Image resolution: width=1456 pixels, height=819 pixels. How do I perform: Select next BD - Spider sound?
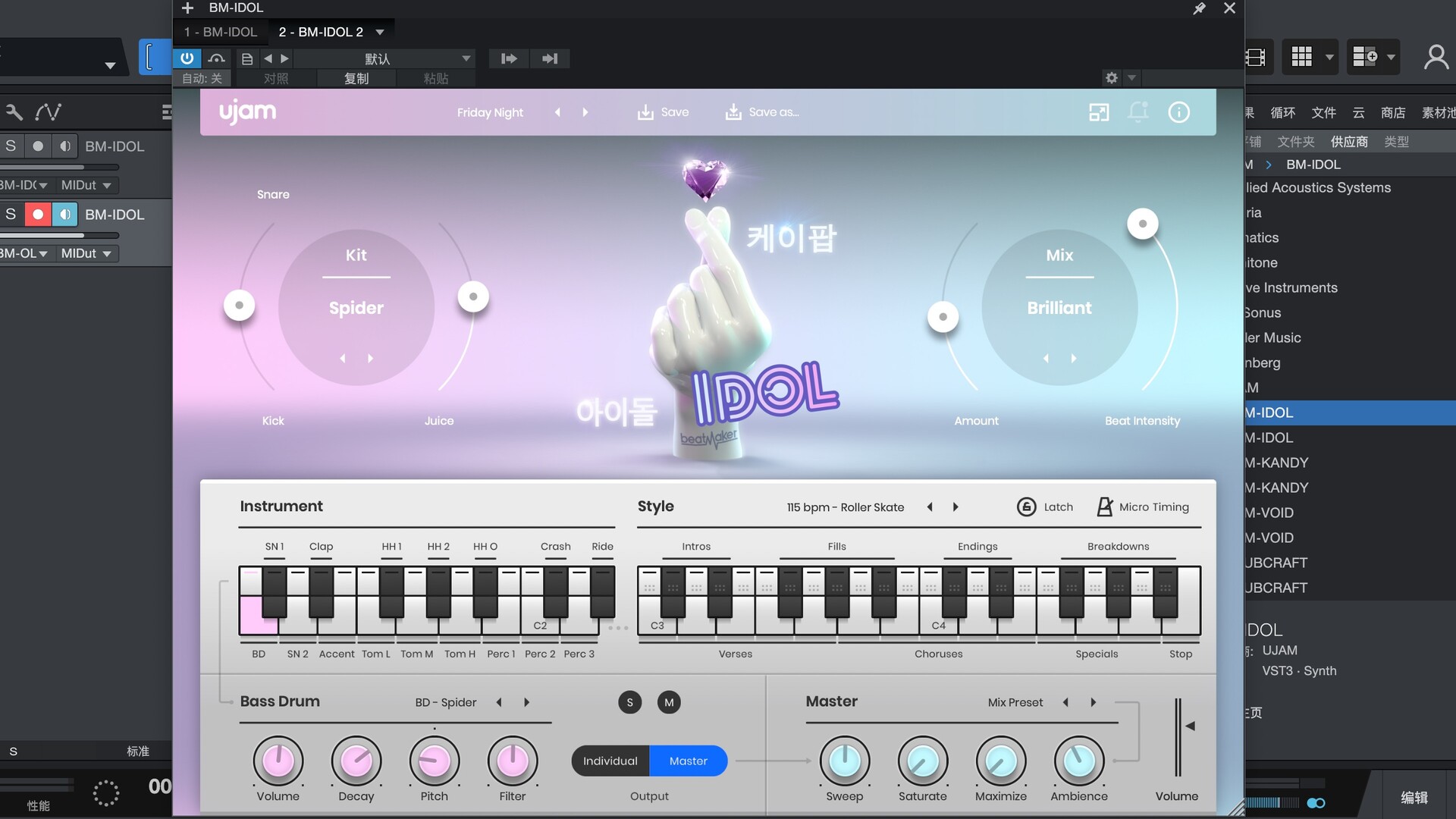click(x=526, y=702)
